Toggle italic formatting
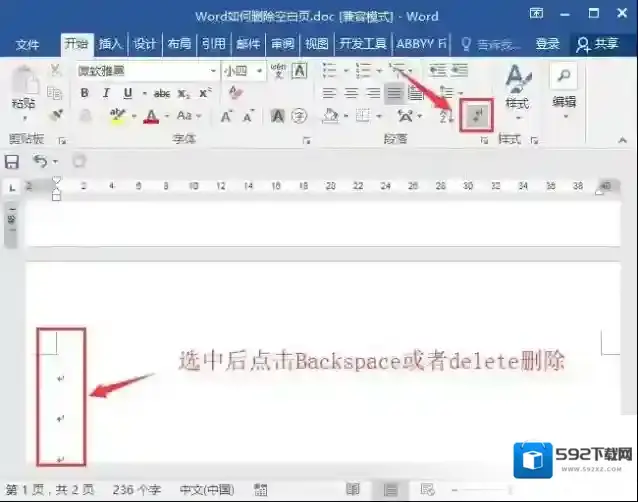 (x=106, y=93)
